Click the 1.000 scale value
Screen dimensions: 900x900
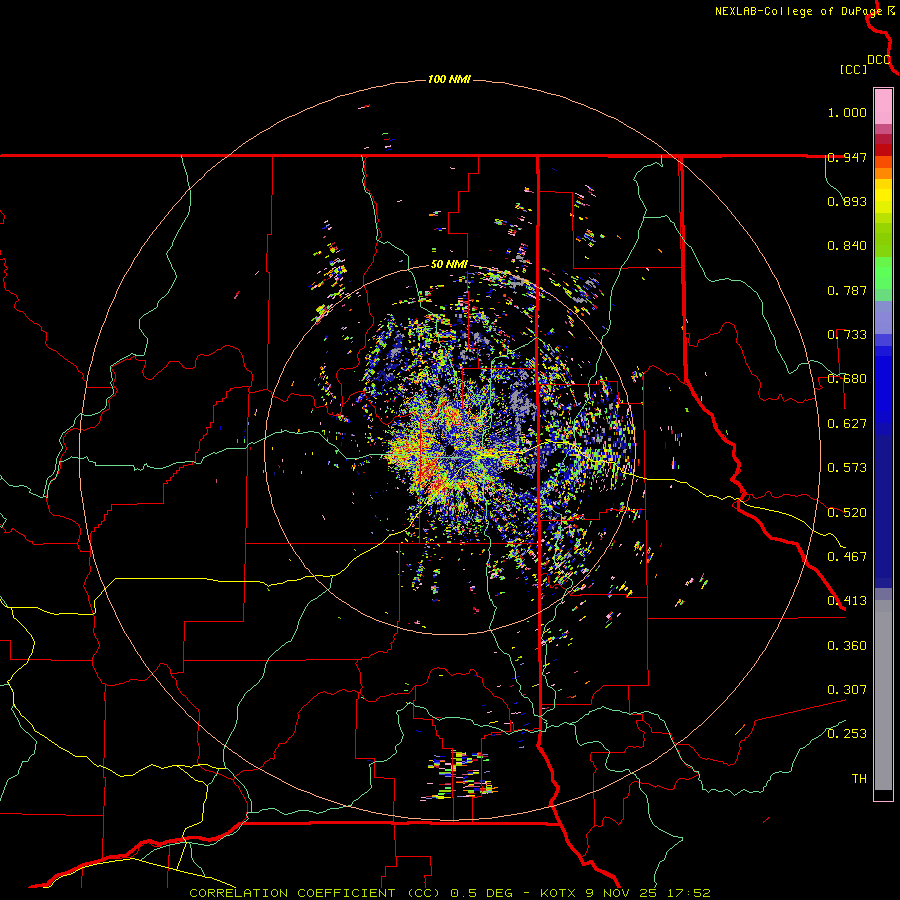847,112
